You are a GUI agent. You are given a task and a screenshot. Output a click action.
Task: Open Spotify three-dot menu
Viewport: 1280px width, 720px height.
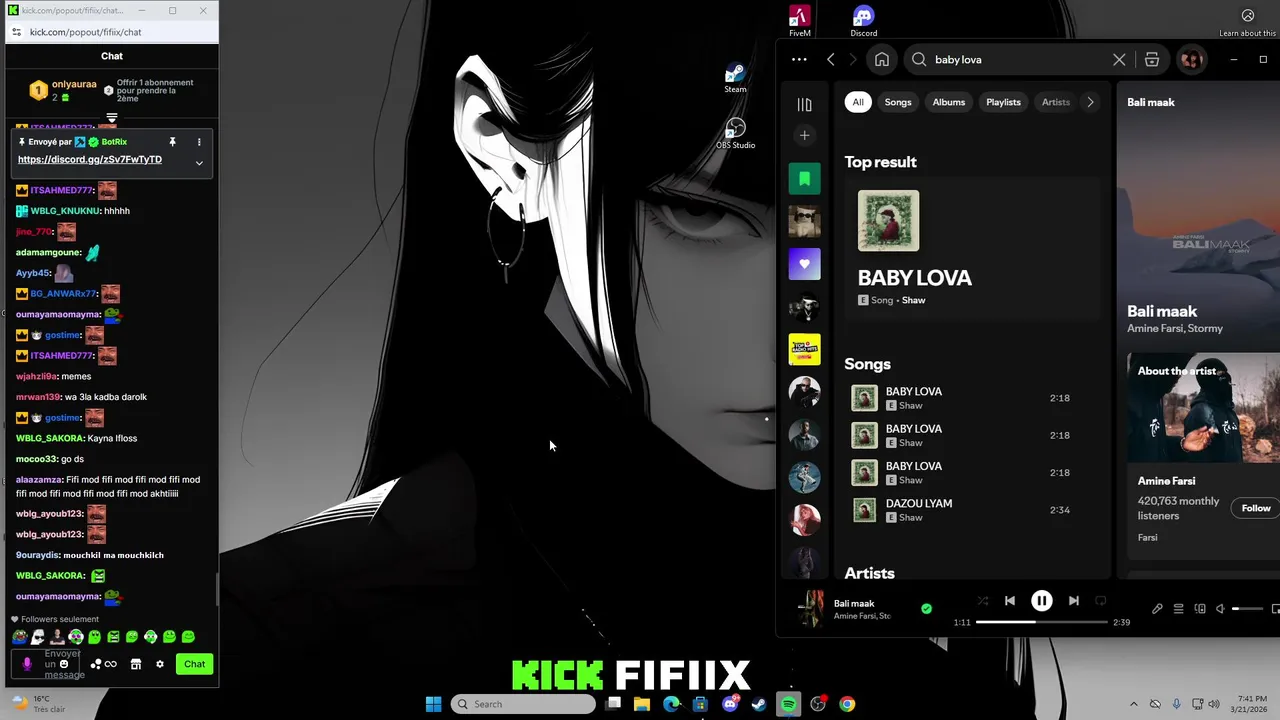[799, 60]
